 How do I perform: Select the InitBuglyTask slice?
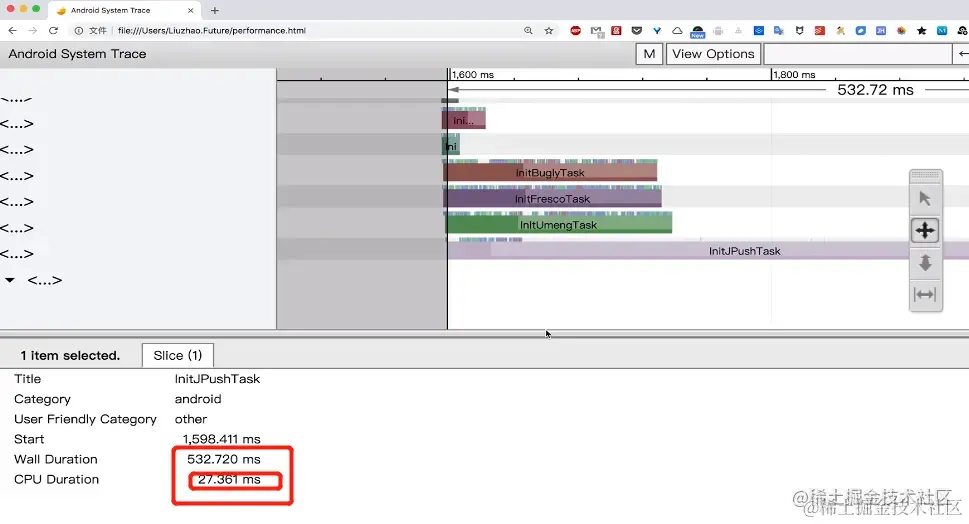[x=550, y=172]
